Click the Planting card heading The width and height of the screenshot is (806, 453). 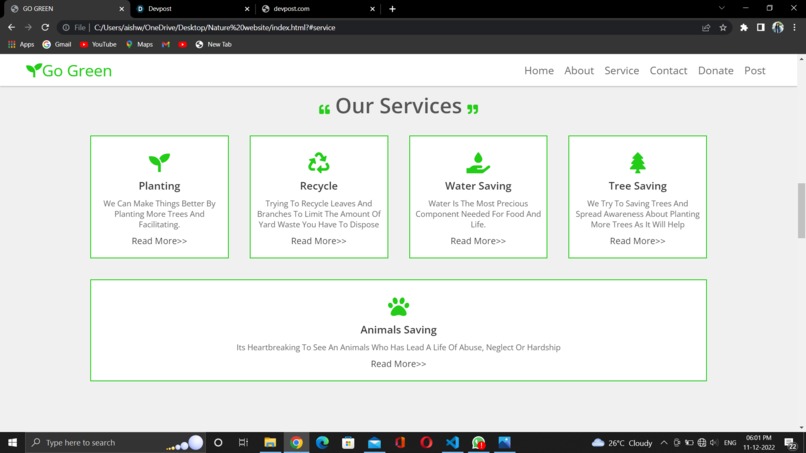coord(159,186)
